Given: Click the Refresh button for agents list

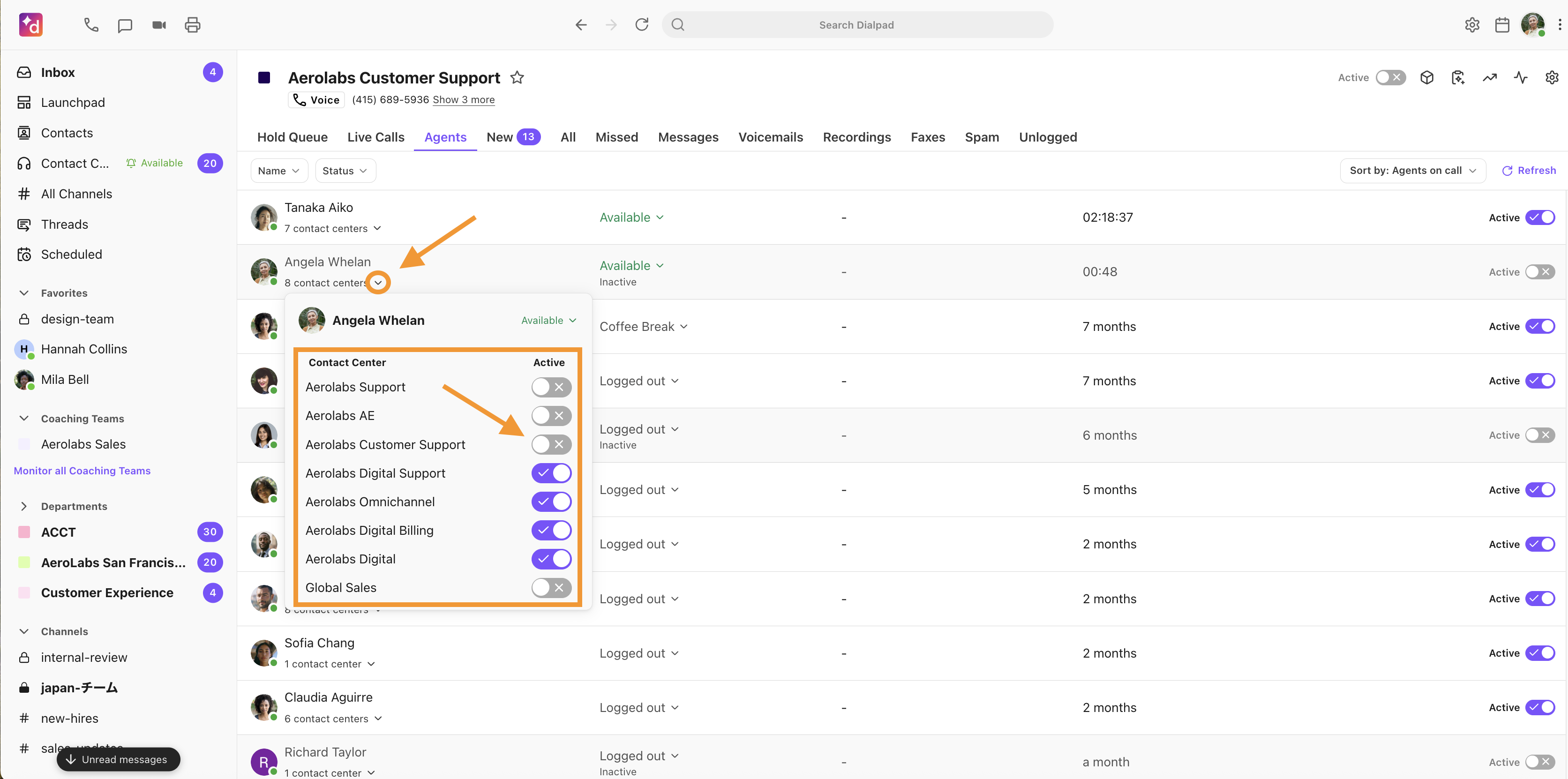Looking at the screenshot, I should (1529, 171).
